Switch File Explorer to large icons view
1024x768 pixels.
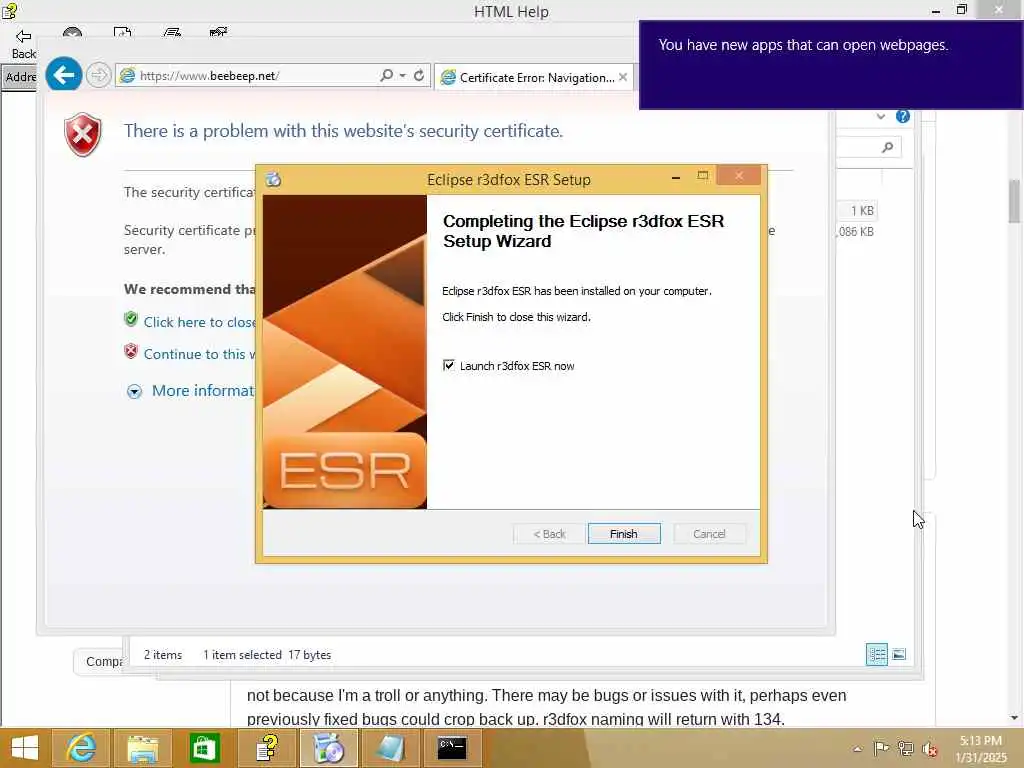pos(899,654)
